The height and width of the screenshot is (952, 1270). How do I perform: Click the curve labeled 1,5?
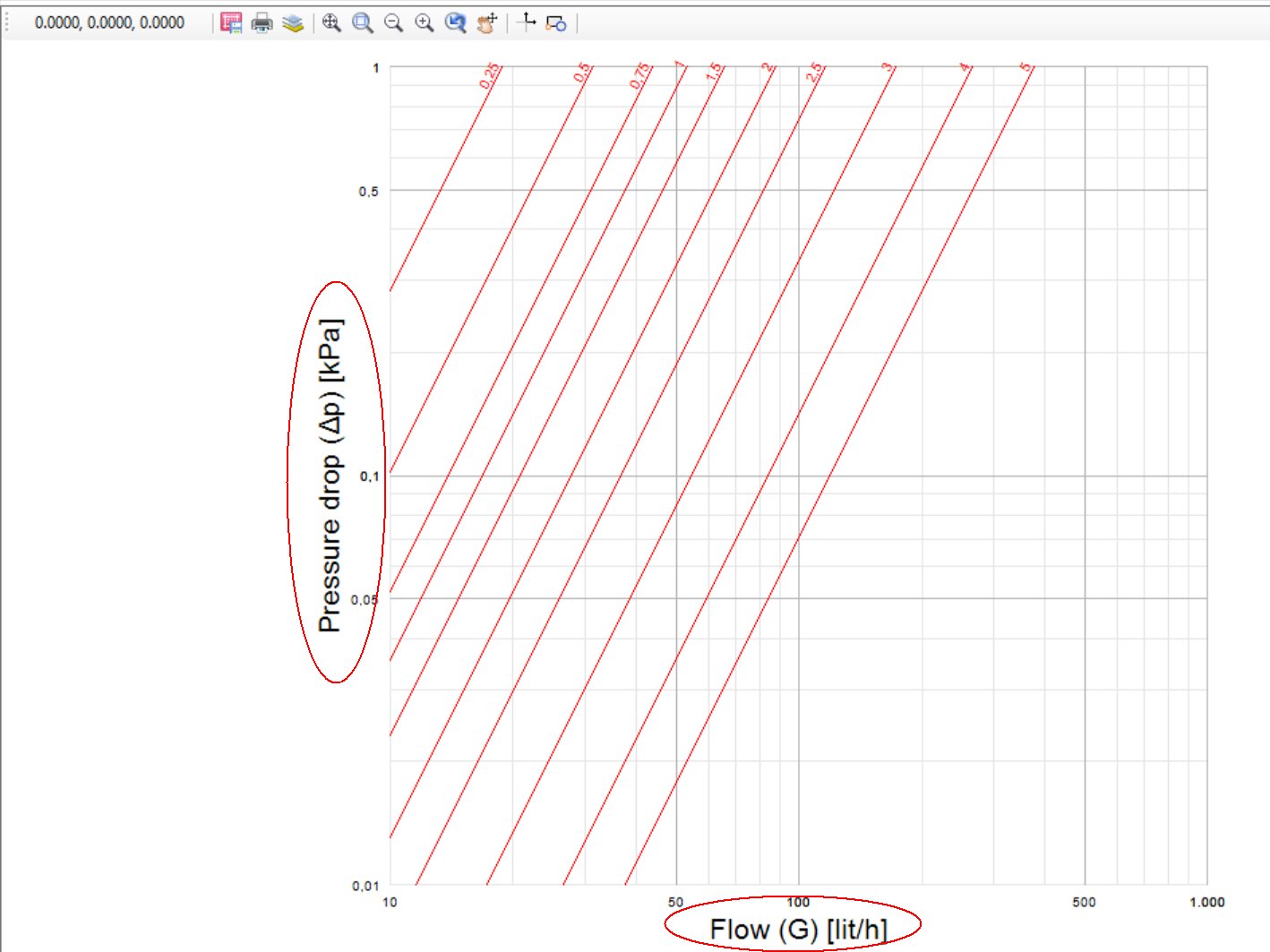coord(715,72)
